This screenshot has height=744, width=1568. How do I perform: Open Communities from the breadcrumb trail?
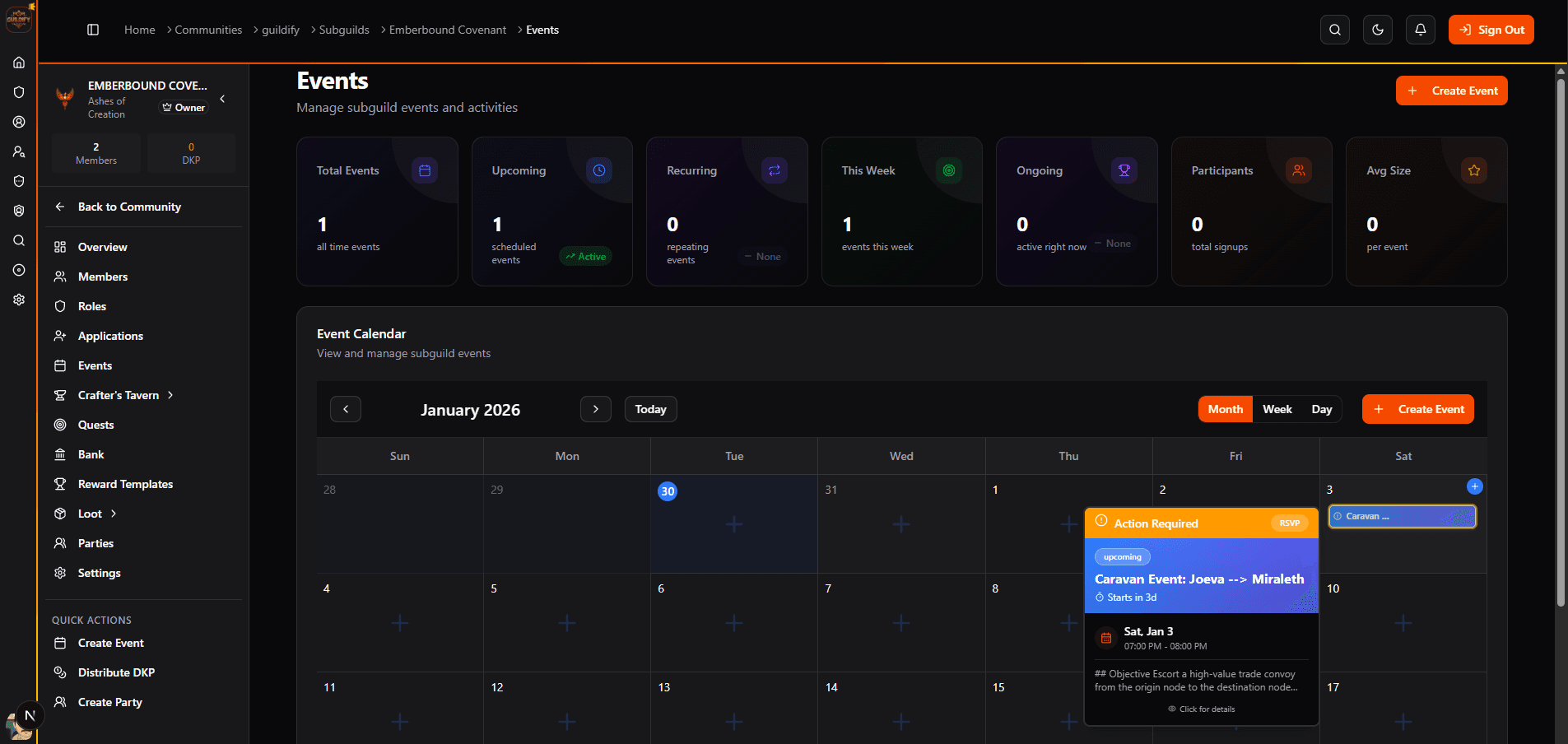(207, 29)
